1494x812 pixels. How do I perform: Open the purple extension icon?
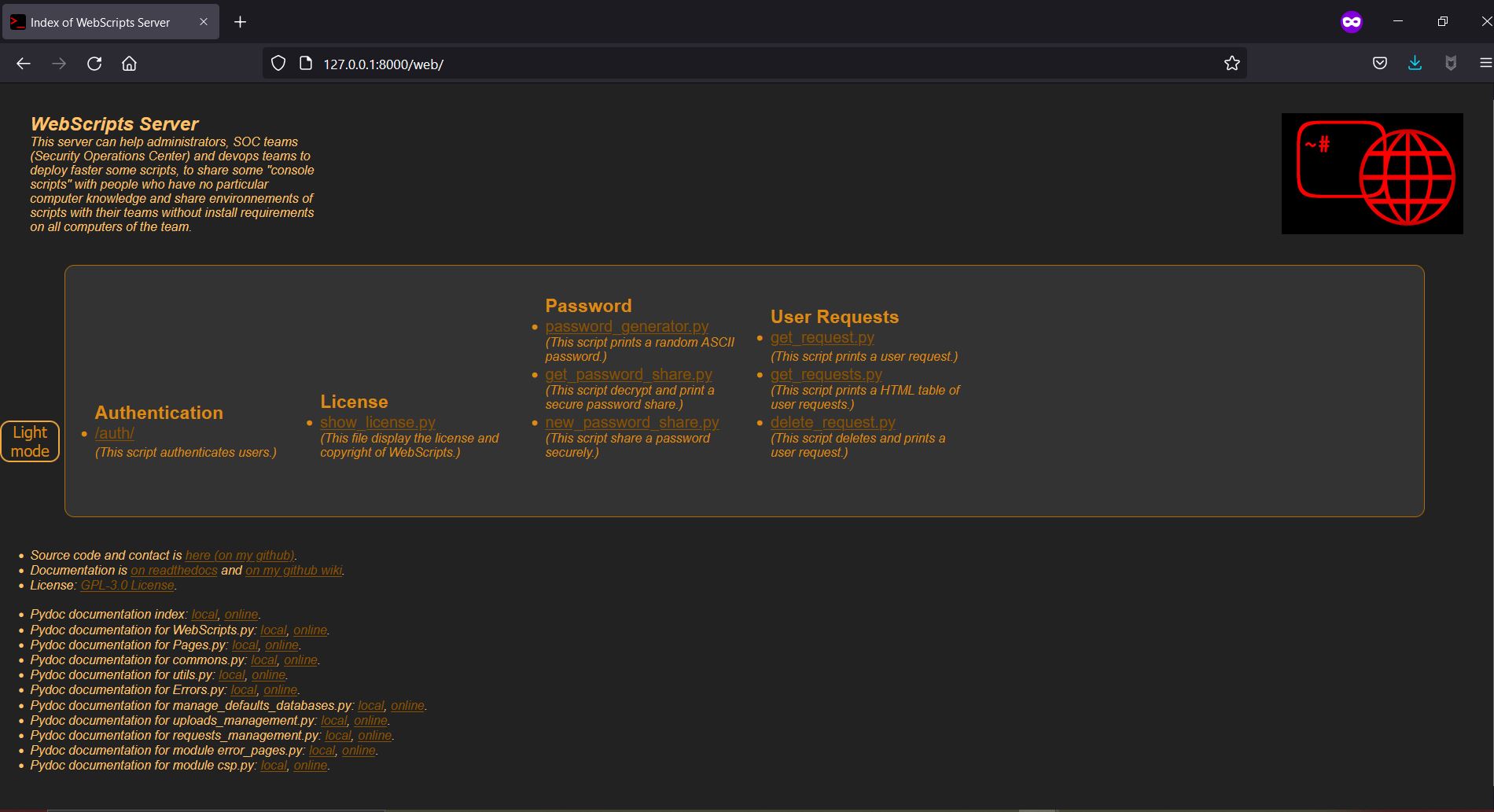pos(1349,21)
